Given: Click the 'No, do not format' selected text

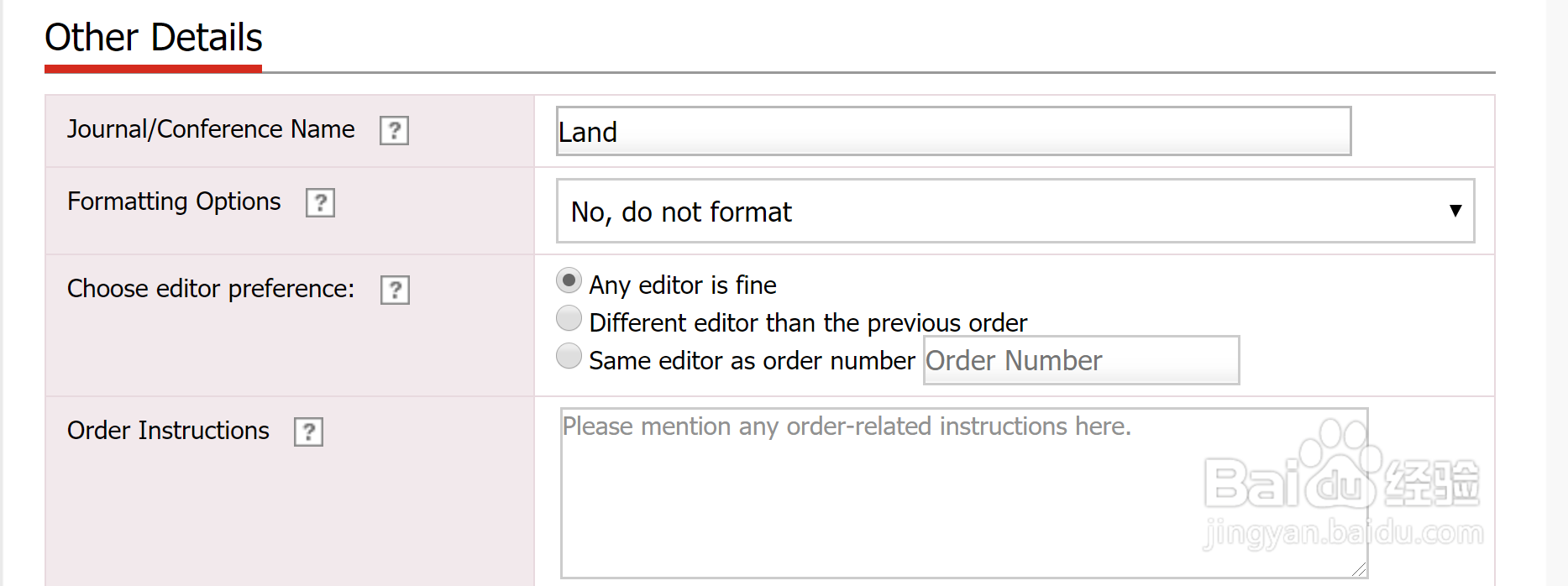Looking at the screenshot, I should [x=681, y=212].
